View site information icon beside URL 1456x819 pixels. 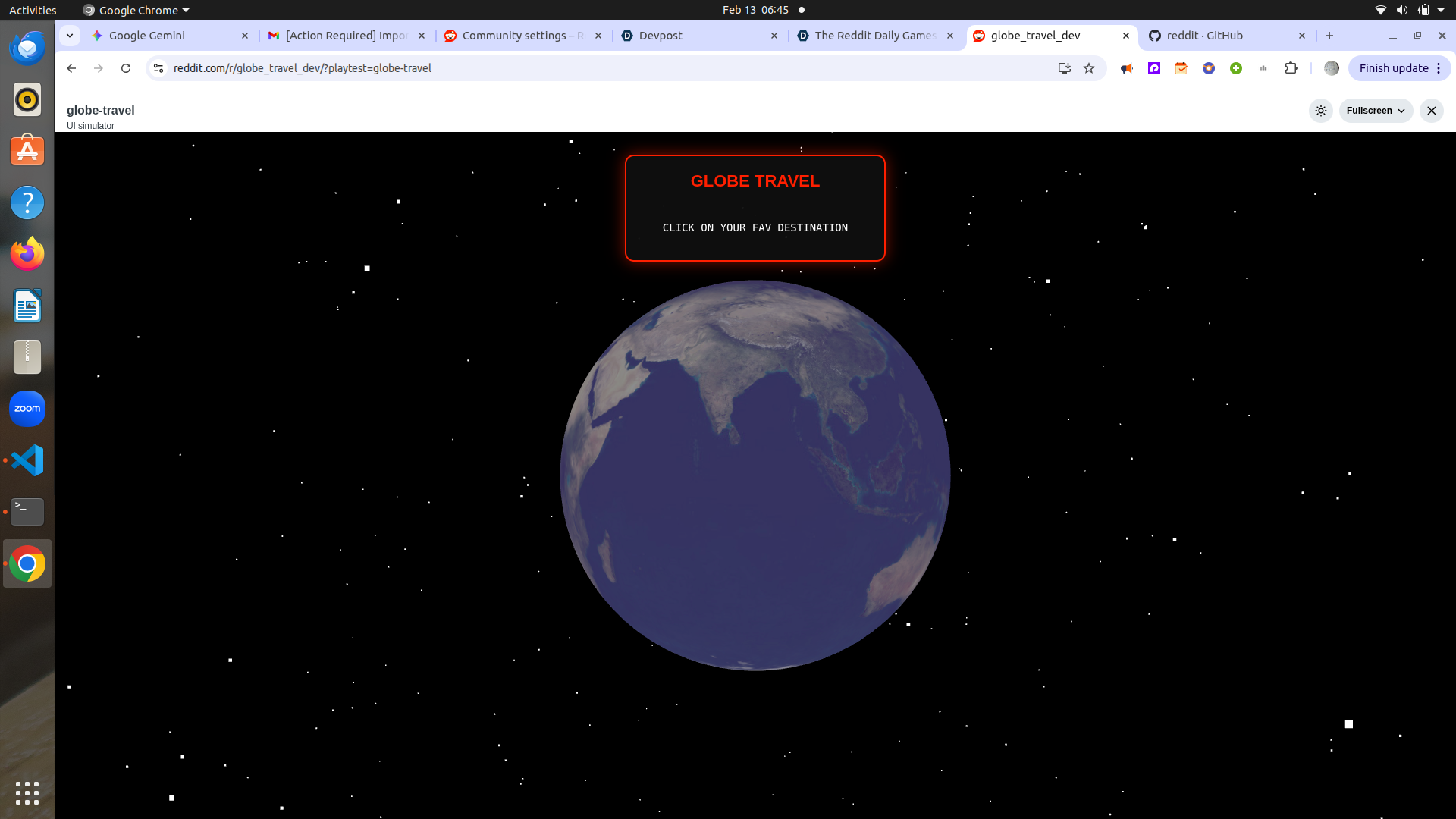click(158, 68)
